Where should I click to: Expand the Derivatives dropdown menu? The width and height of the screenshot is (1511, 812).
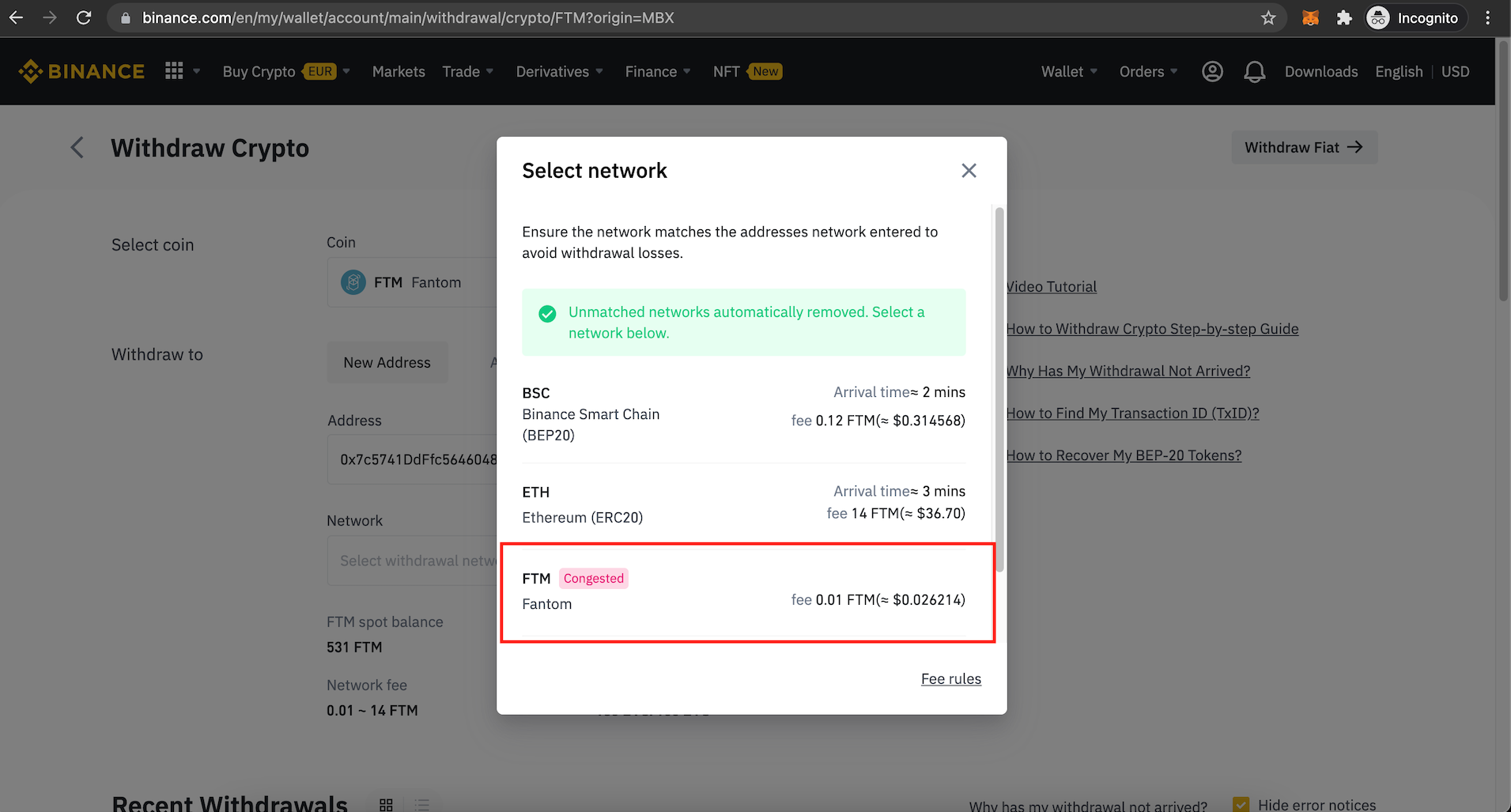pyautogui.click(x=559, y=71)
